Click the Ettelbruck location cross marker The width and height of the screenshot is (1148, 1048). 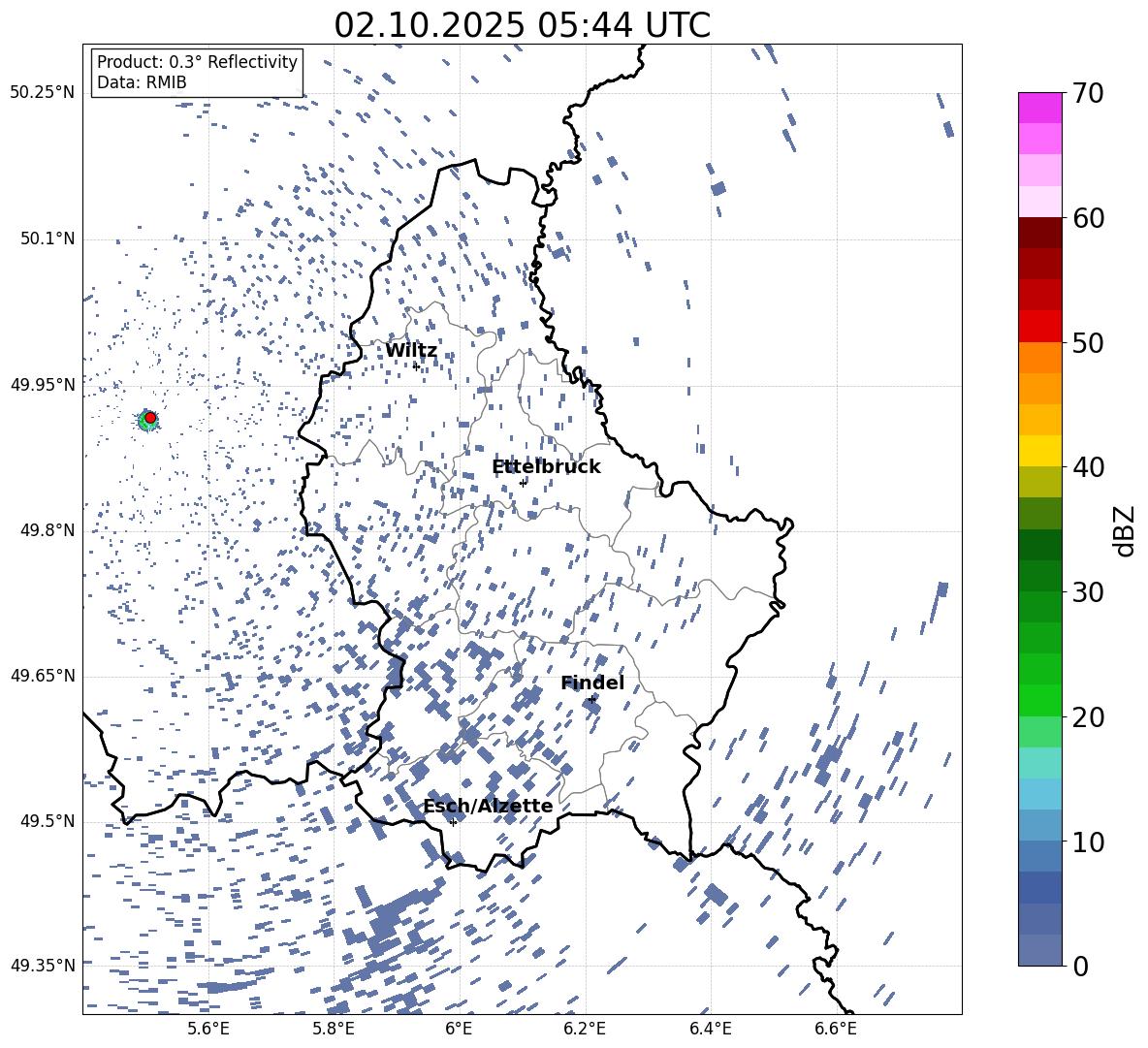point(523,482)
